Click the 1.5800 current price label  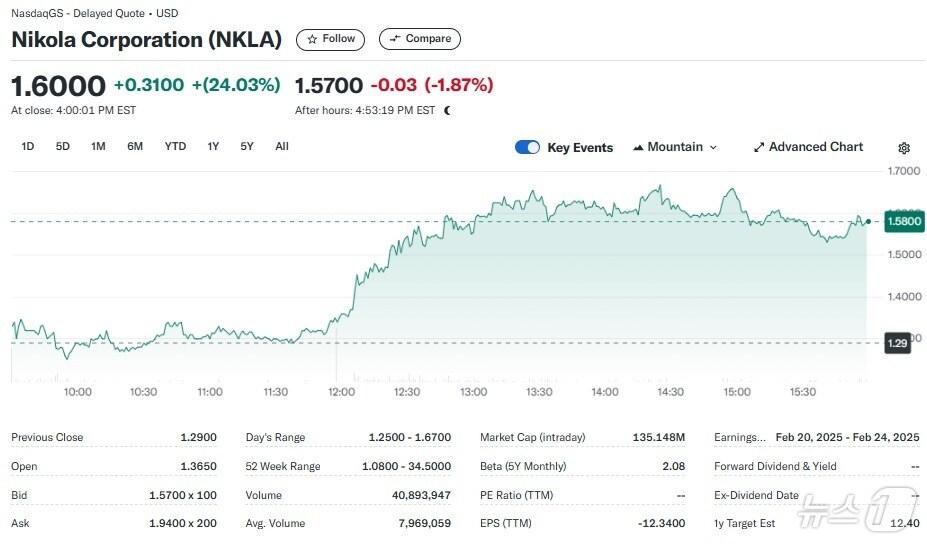(x=903, y=221)
